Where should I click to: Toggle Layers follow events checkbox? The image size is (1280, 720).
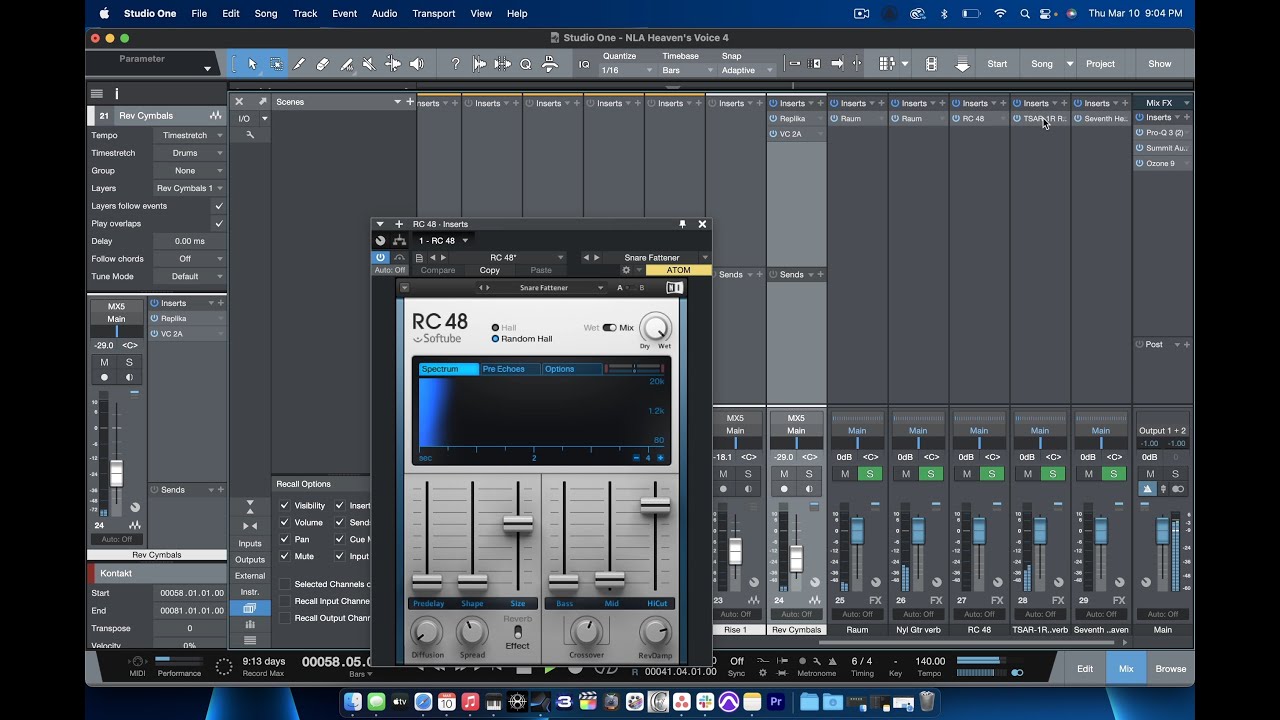click(x=219, y=206)
